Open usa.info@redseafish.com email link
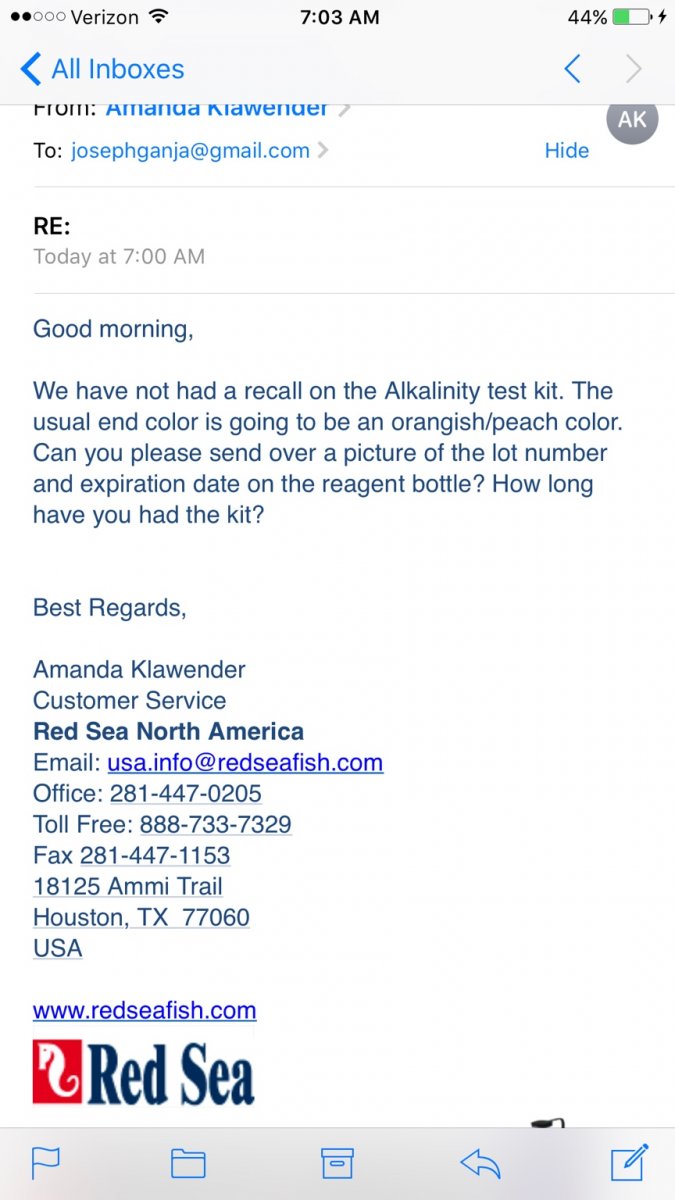Viewport: 675px width, 1200px height. 245,763
